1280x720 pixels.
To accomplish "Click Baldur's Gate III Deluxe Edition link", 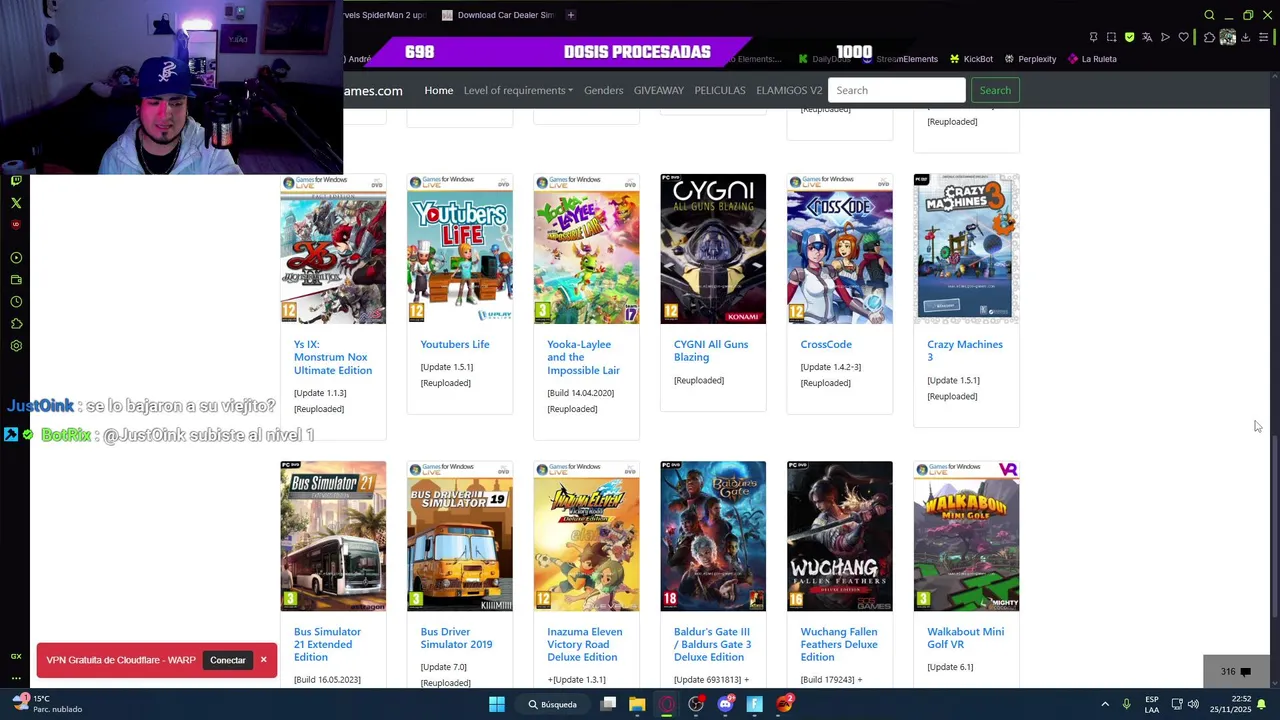I will [x=712, y=644].
